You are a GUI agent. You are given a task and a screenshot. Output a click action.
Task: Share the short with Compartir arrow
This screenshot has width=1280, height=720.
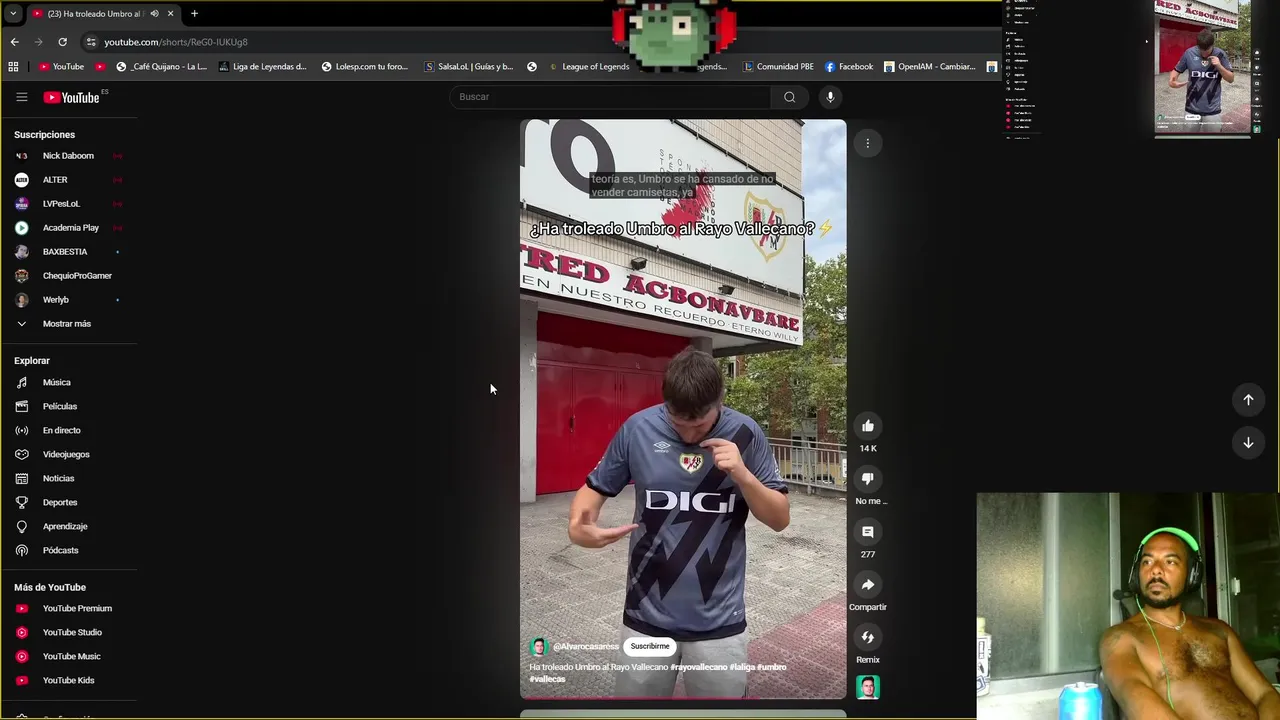868,585
